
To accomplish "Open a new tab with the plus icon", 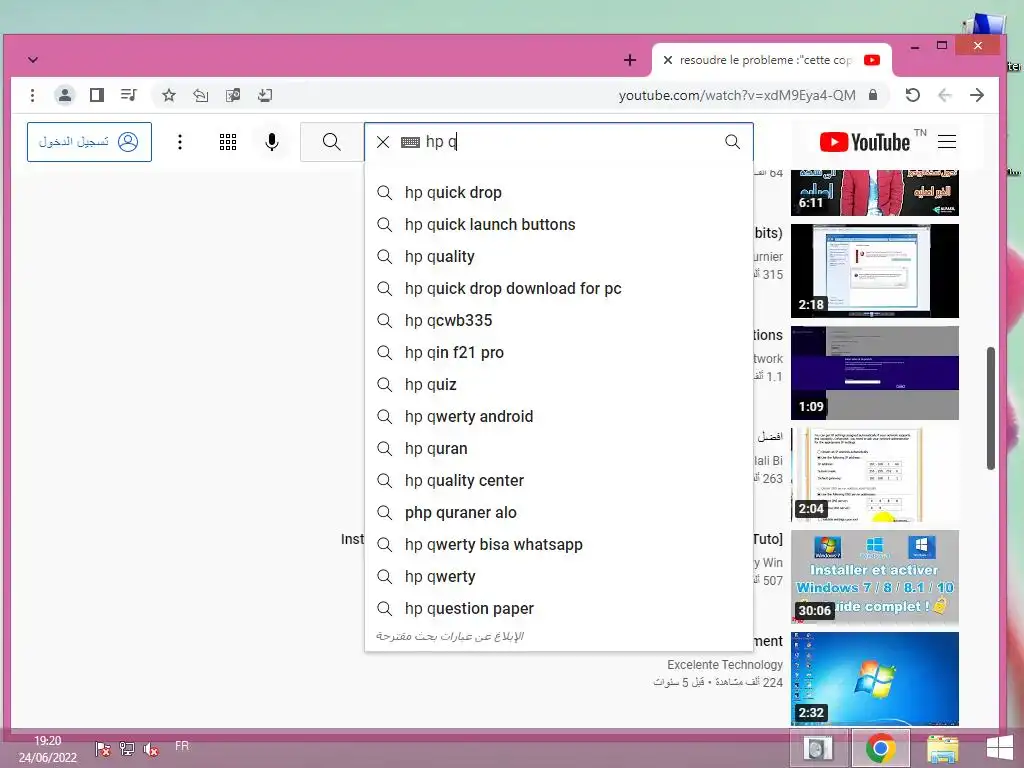I will [x=630, y=60].
